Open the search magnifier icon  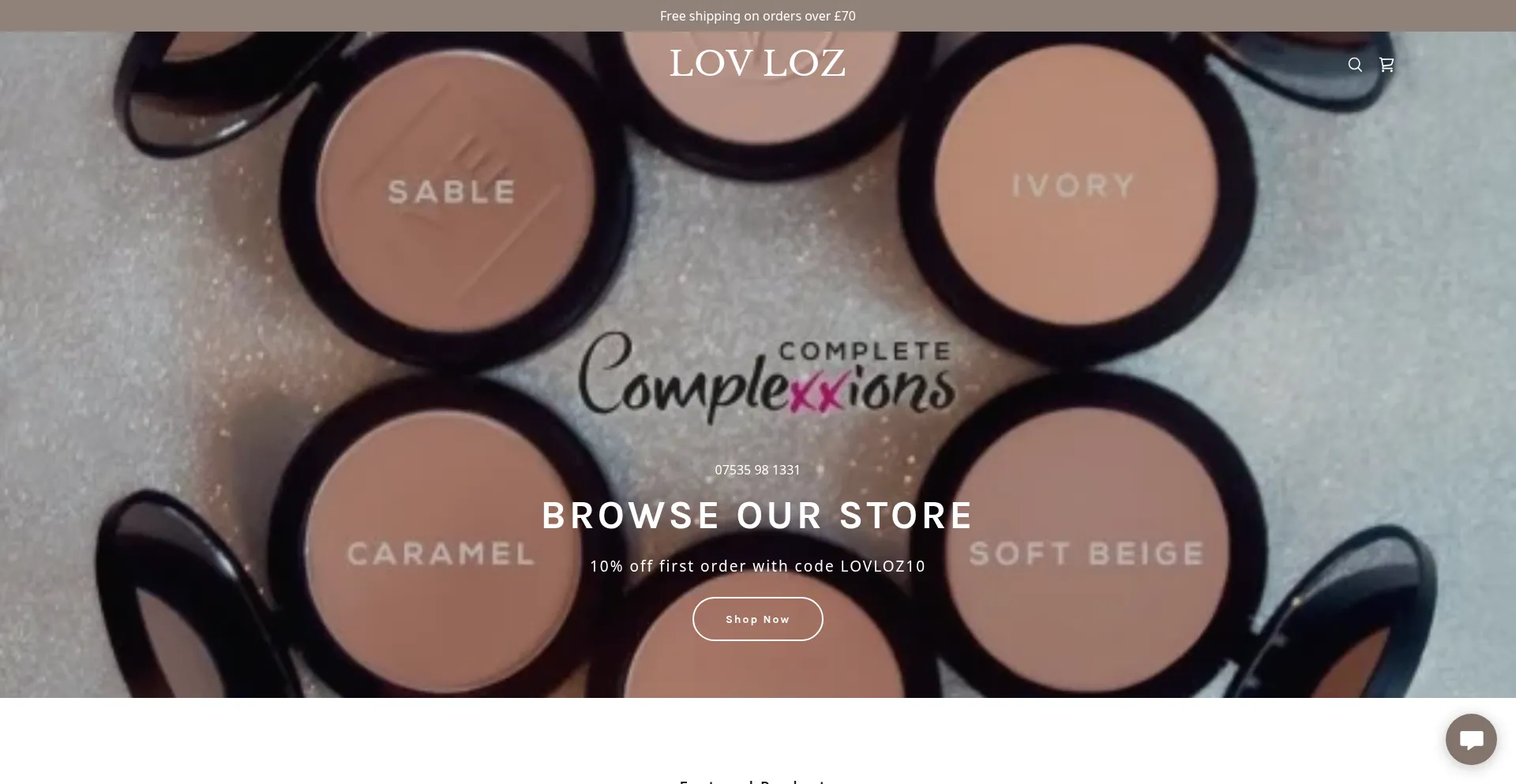1355,65
